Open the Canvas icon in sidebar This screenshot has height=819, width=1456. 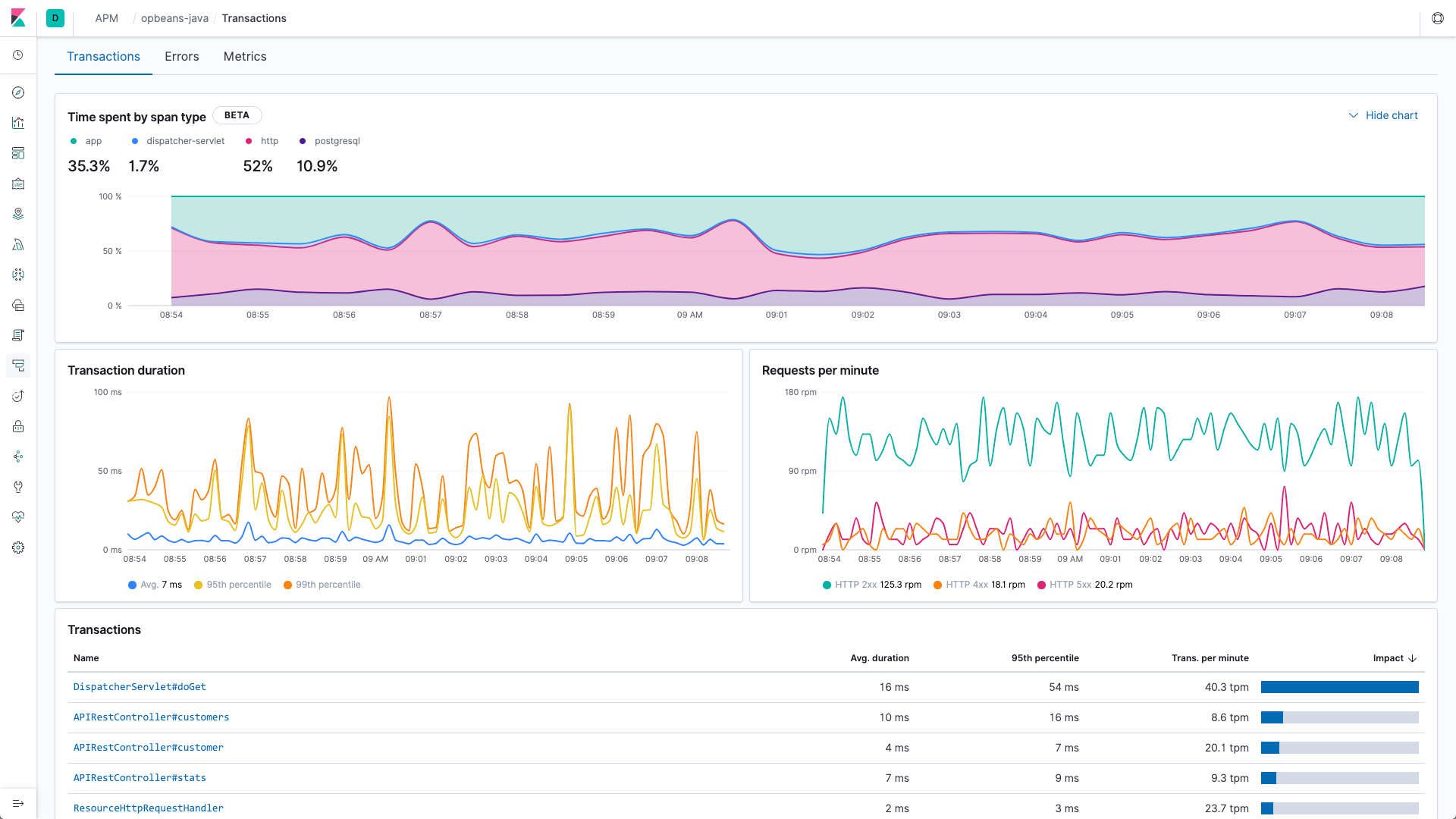(x=18, y=184)
